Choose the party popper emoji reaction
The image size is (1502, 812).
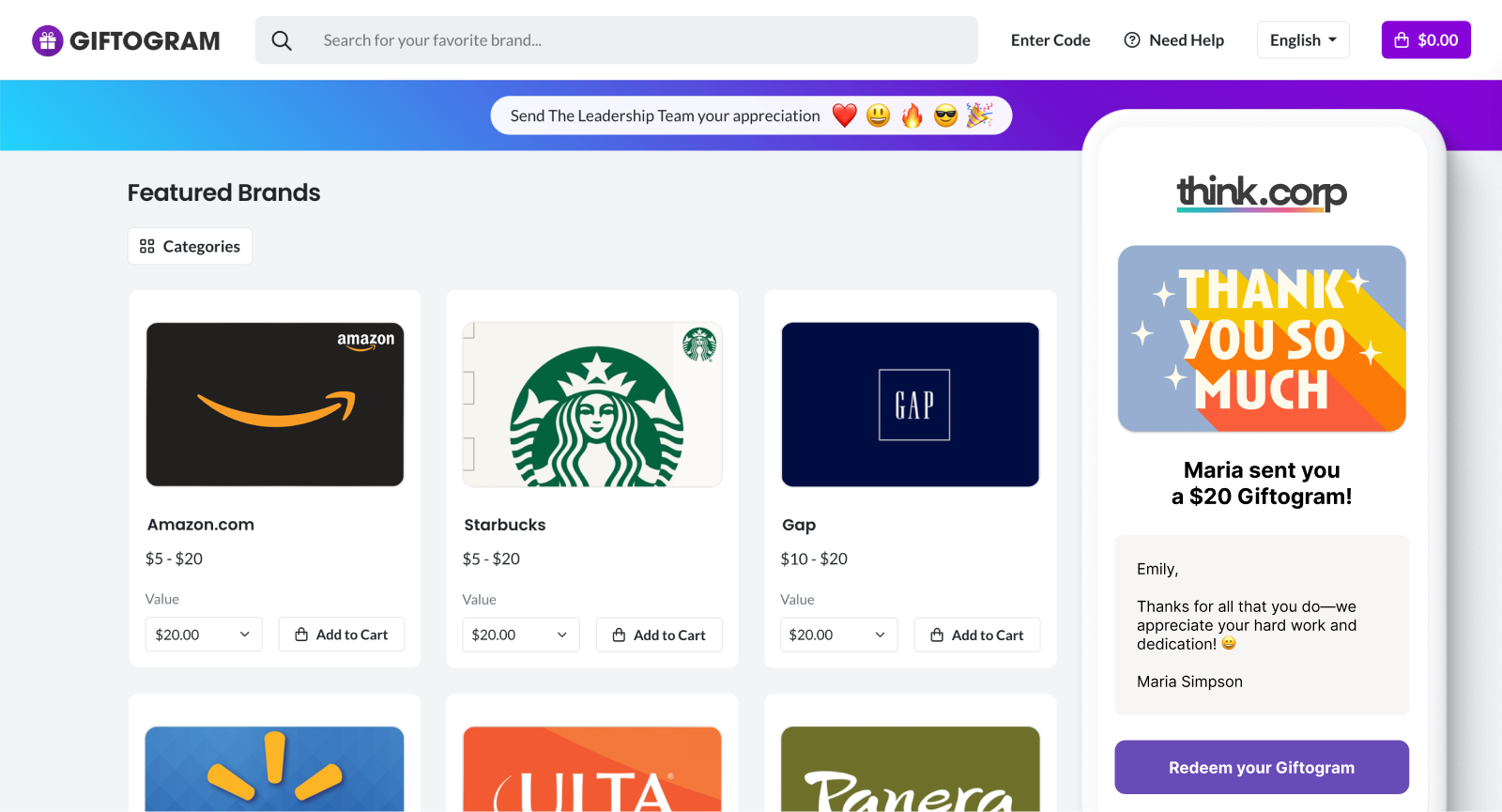(x=979, y=115)
